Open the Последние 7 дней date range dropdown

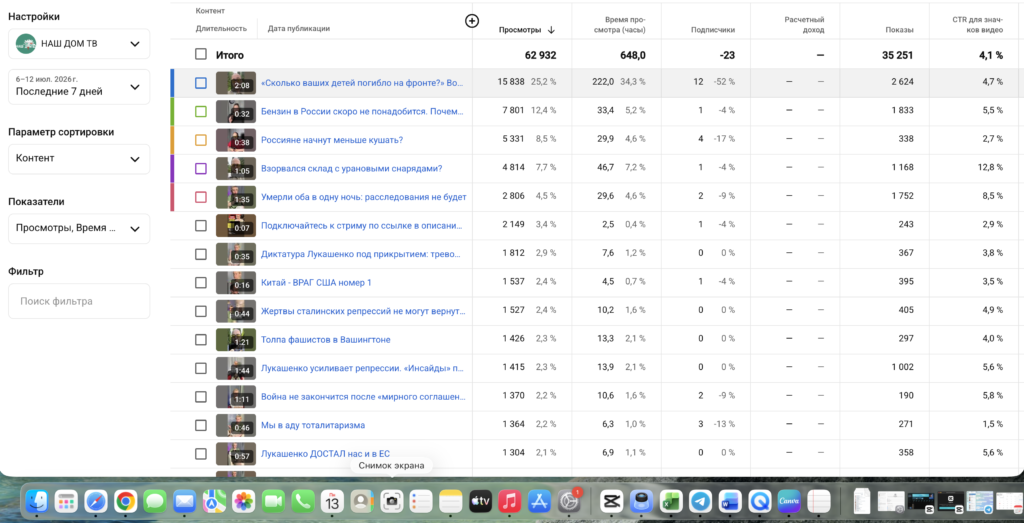tap(79, 87)
